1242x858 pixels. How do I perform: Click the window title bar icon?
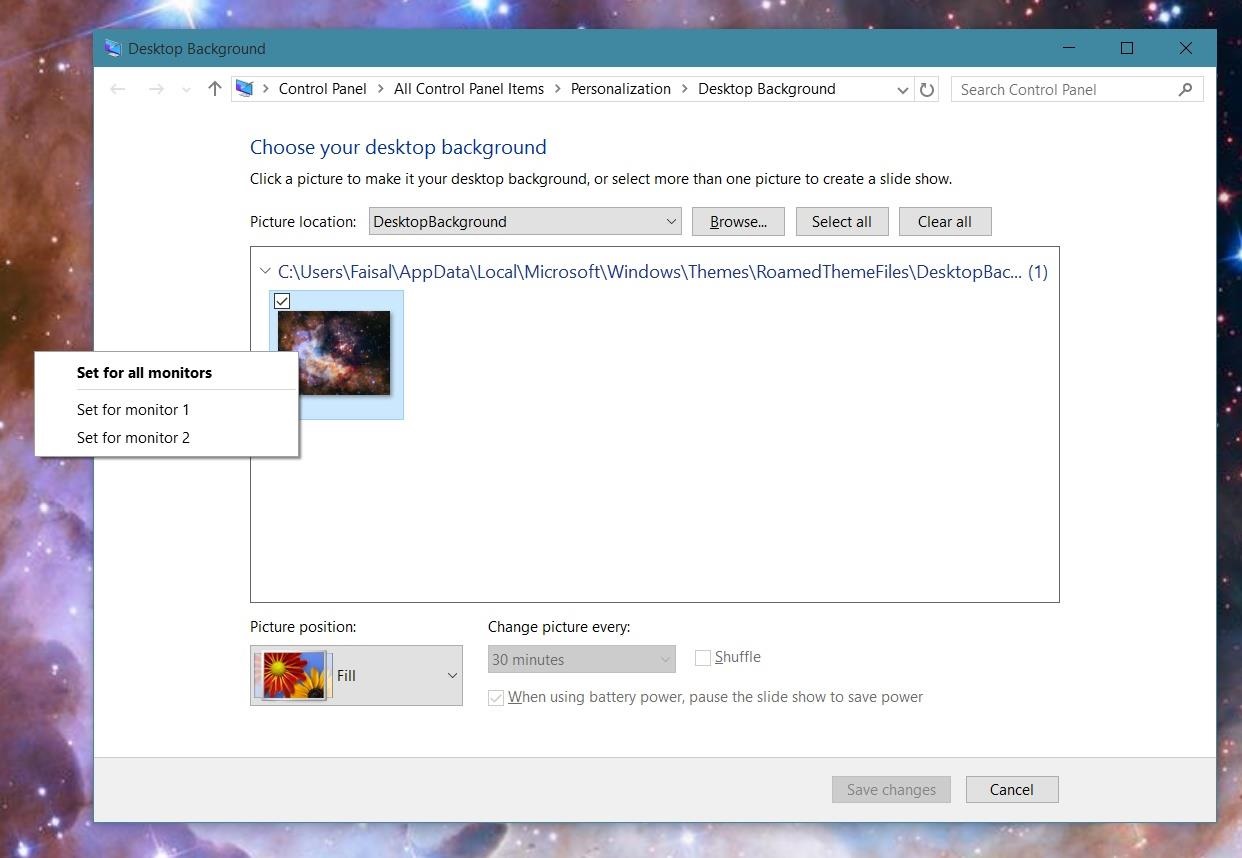coord(112,47)
